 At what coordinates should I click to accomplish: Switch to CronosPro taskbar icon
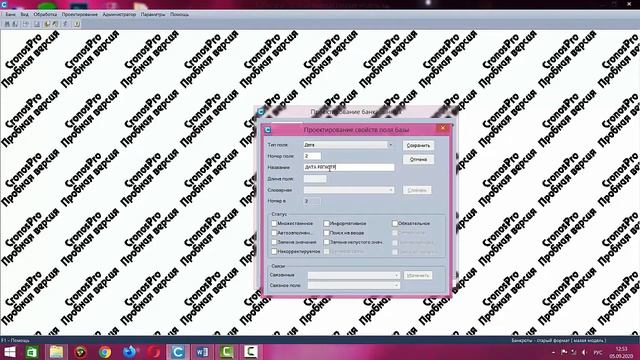pyautogui.click(x=178, y=352)
